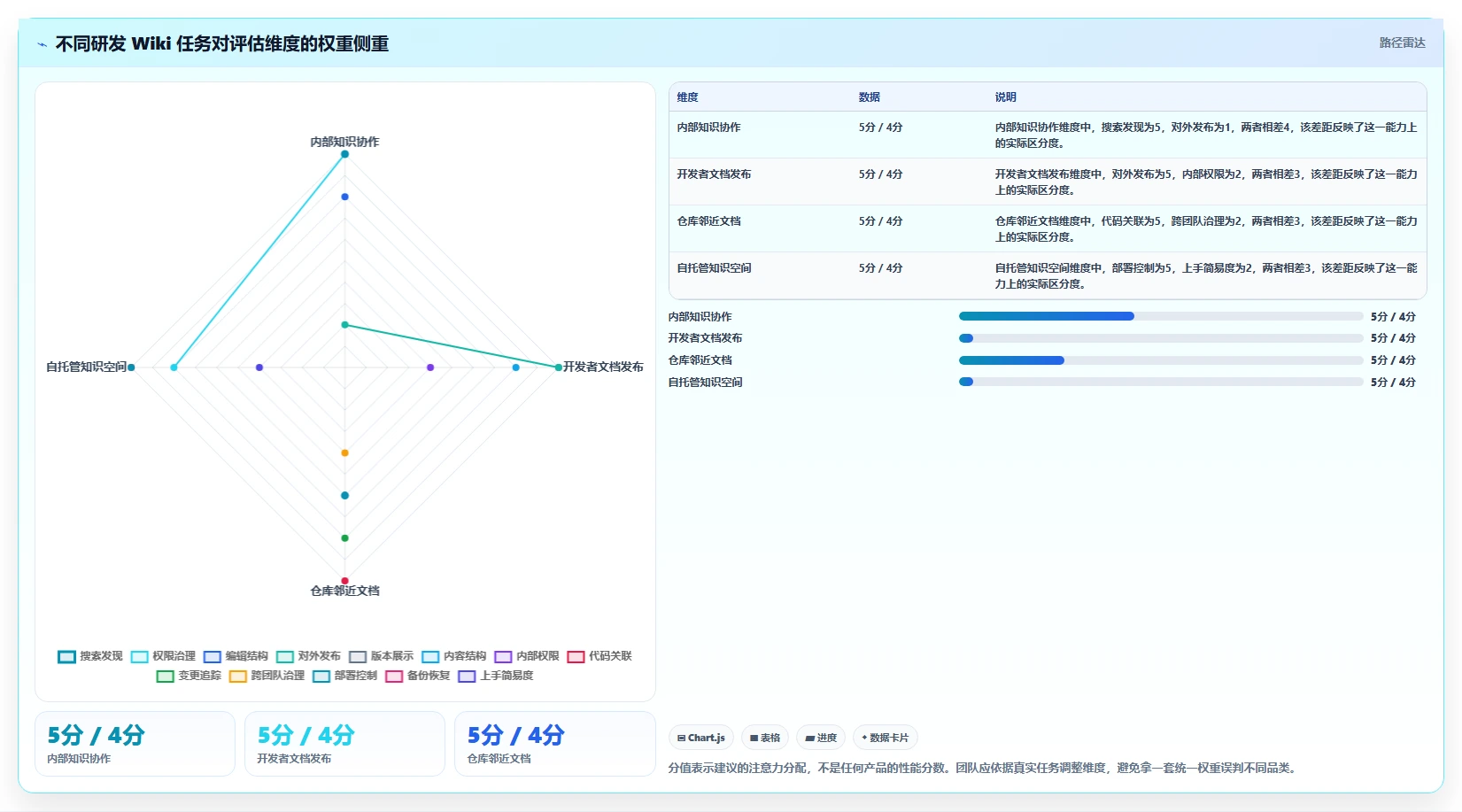Click the 路径雷达 label in the header
The image size is (1462, 812).
pos(1403,43)
